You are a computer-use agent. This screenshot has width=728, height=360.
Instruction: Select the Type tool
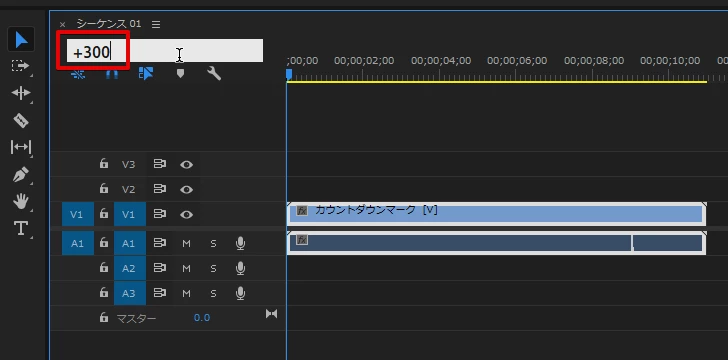coord(20,229)
